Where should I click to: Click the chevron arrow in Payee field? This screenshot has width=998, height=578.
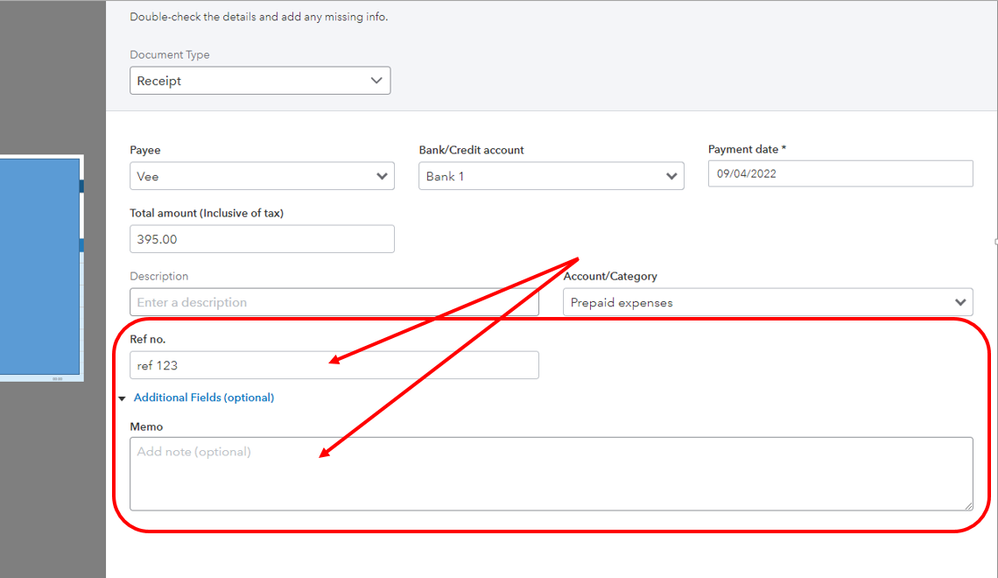(383, 176)
